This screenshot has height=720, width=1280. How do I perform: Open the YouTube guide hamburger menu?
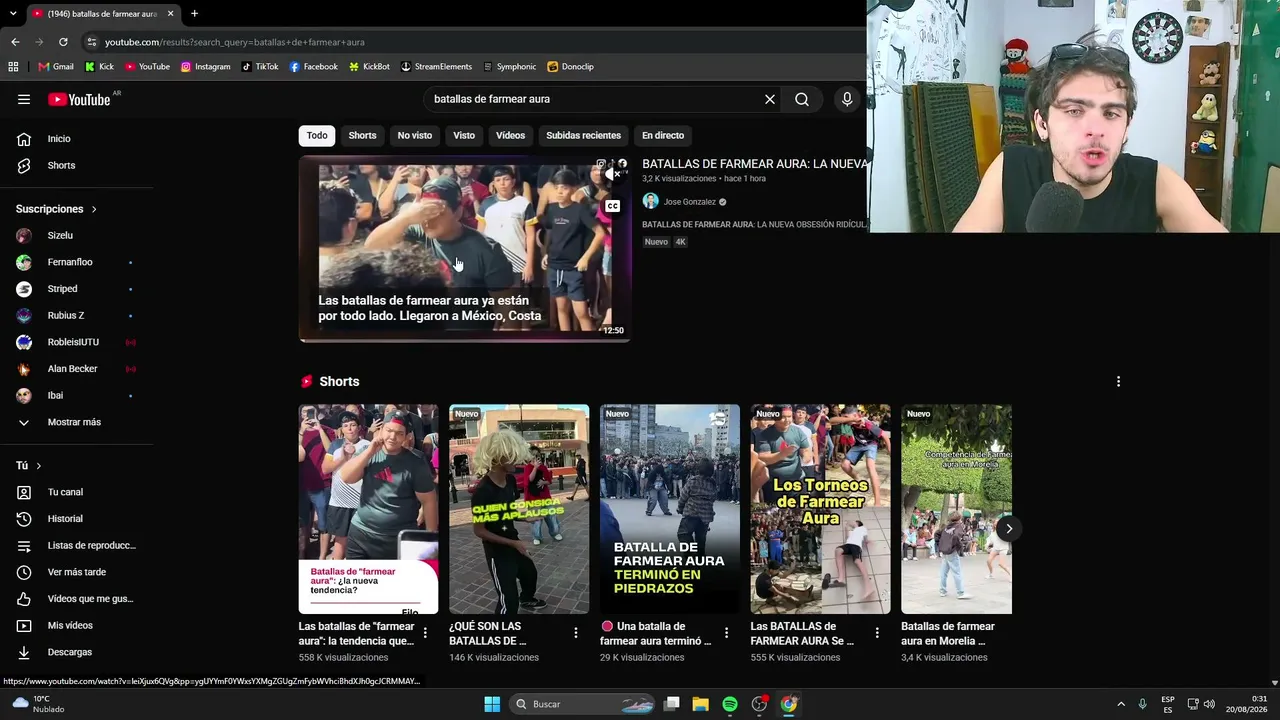[x=24, y=99]
